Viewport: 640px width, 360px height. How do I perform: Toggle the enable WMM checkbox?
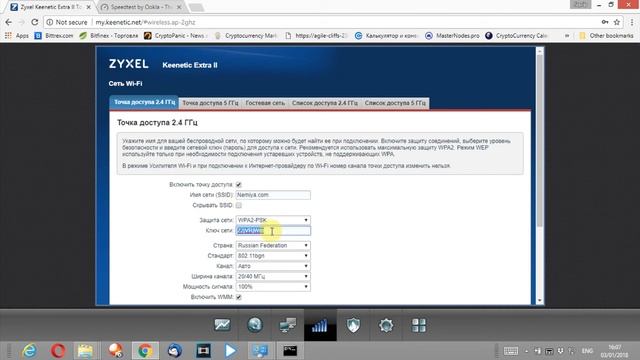coord(239,297)
